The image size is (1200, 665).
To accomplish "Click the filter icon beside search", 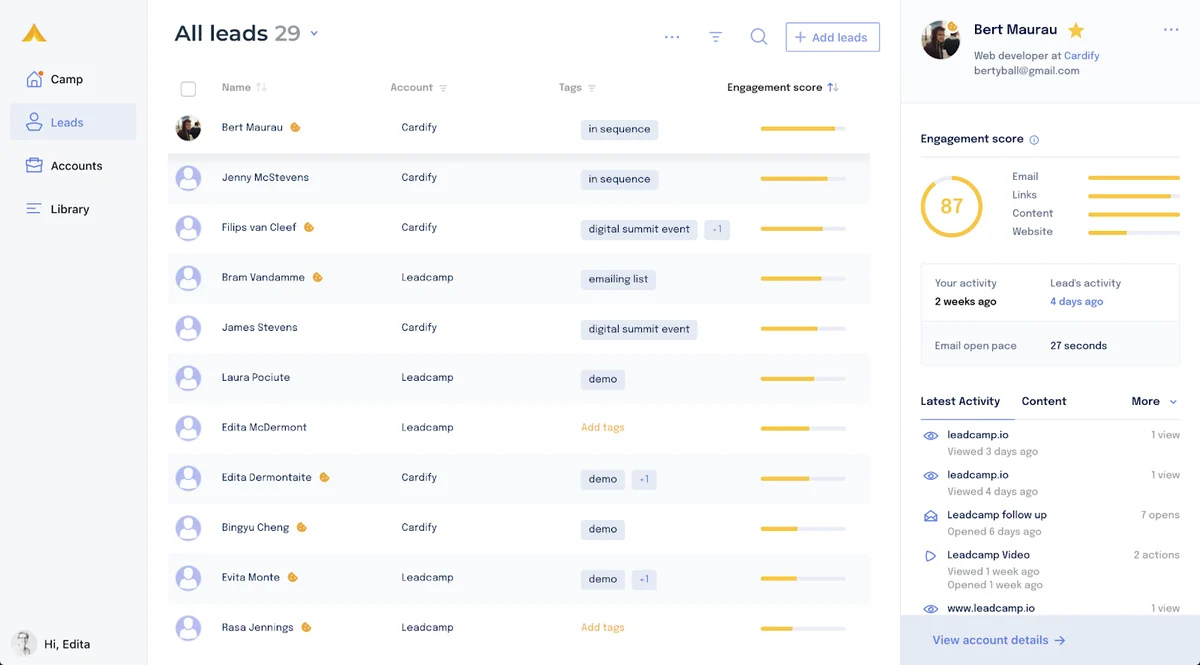I will coord(716,37).
